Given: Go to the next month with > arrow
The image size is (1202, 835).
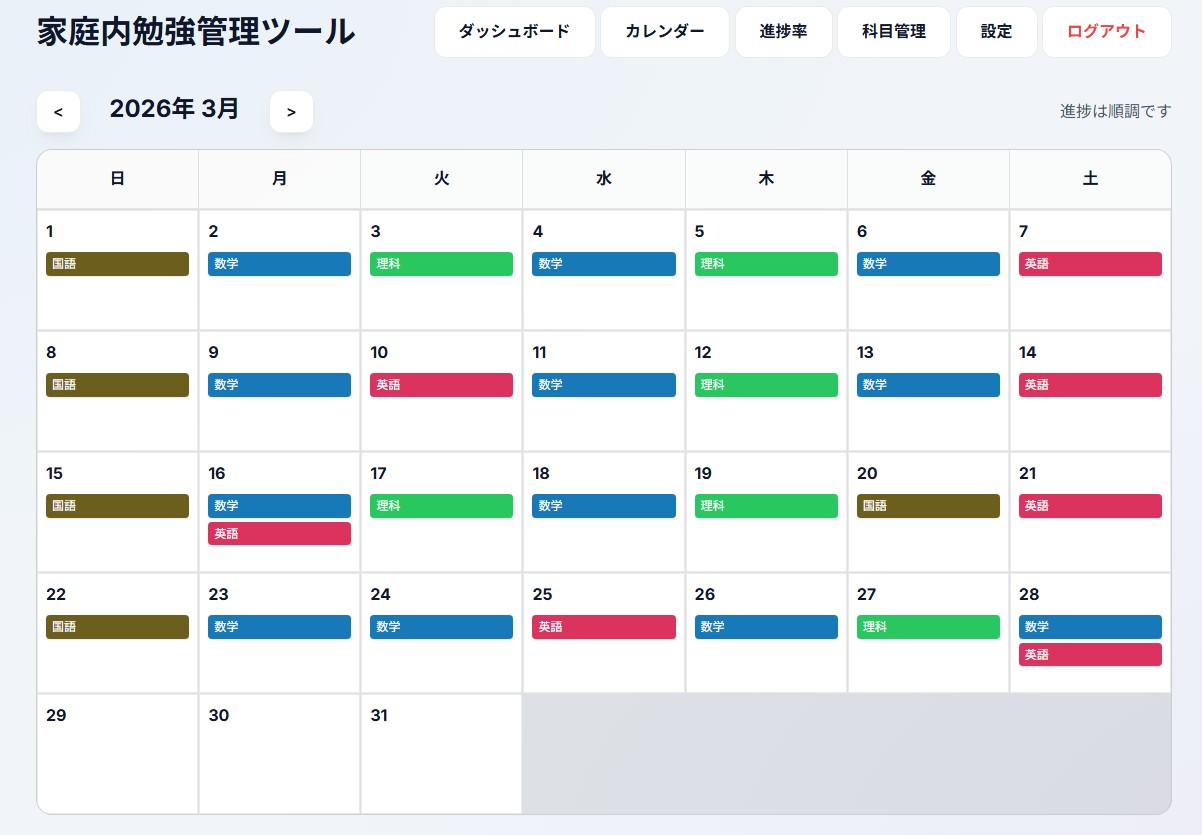Looking at the screenshot, I should [x=291, y=112].
